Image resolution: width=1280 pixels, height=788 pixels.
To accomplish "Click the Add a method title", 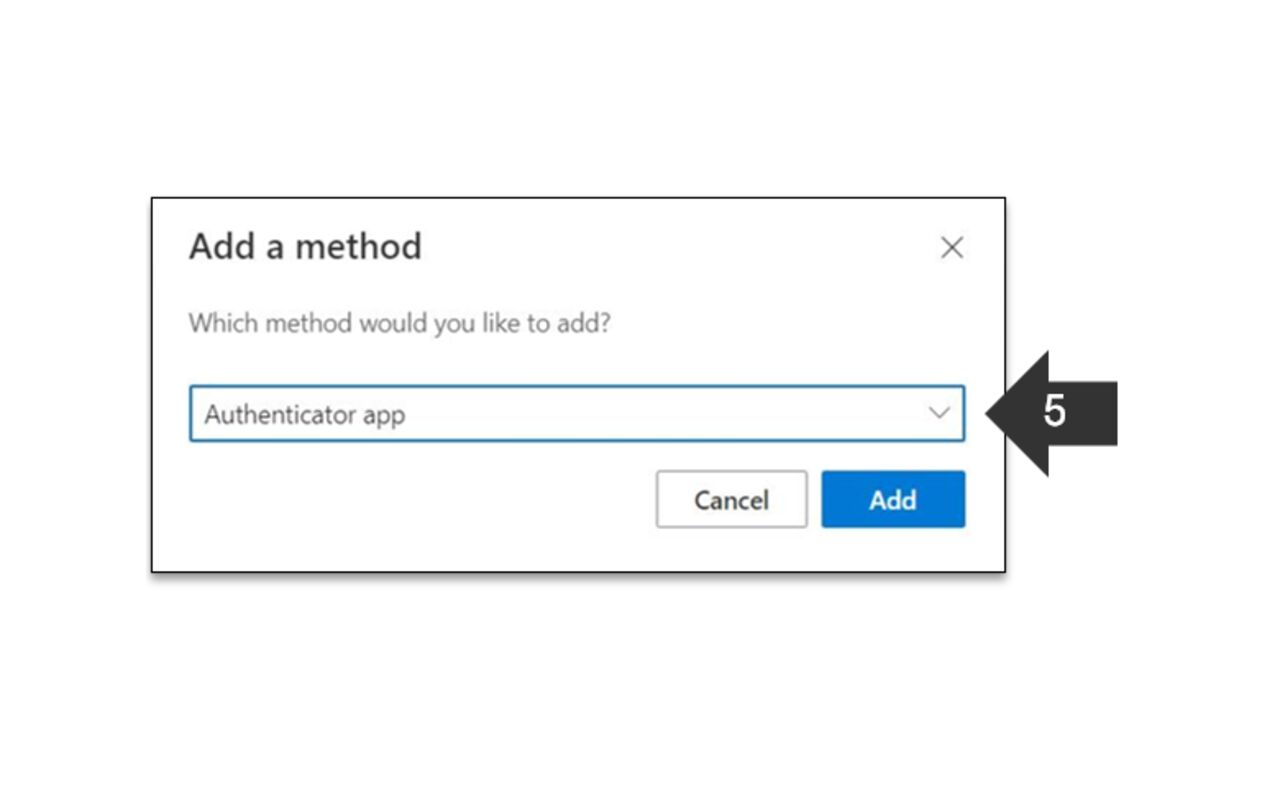I will tap(304, 246).
